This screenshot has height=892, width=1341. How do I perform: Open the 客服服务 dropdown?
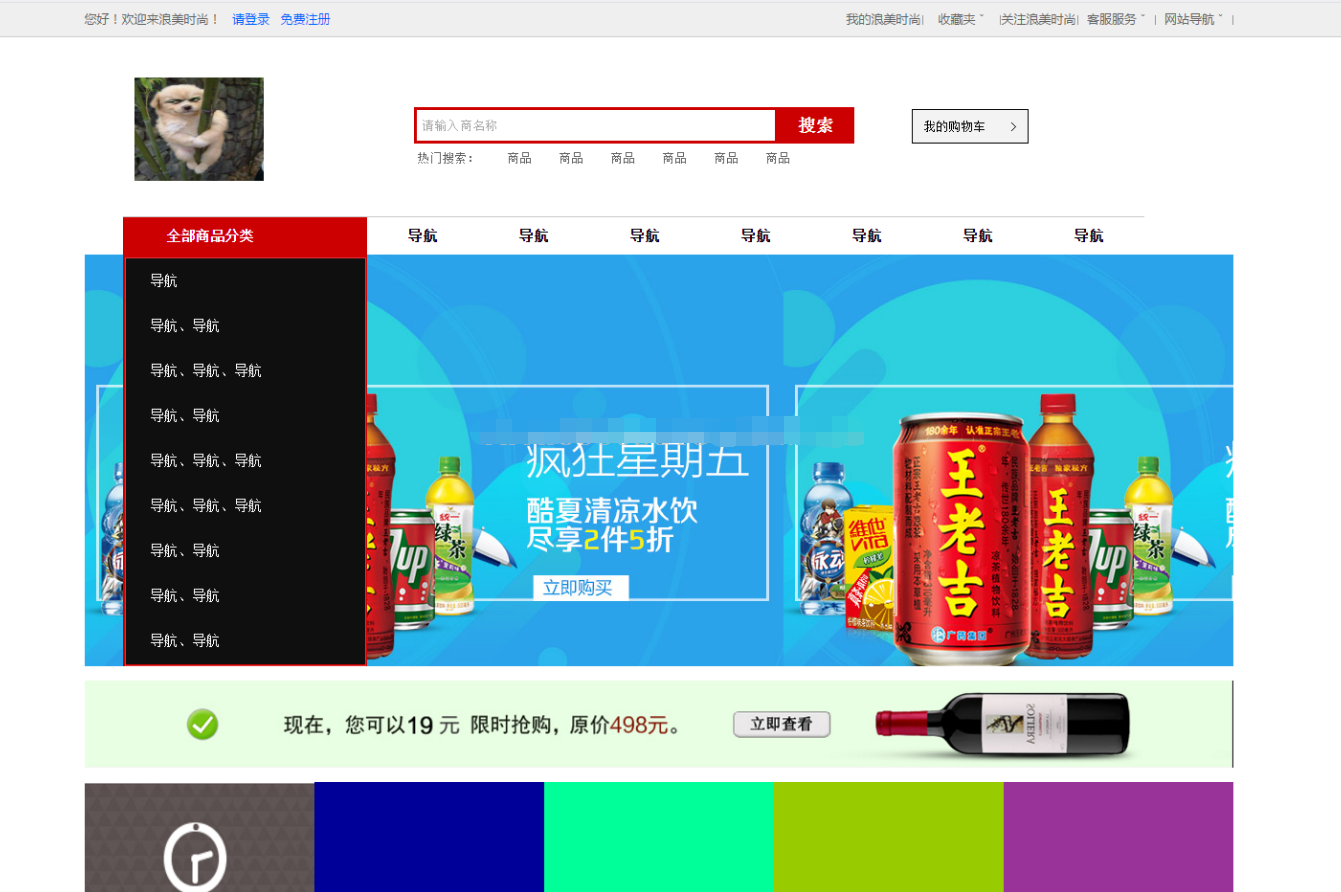pos(1113,17)
